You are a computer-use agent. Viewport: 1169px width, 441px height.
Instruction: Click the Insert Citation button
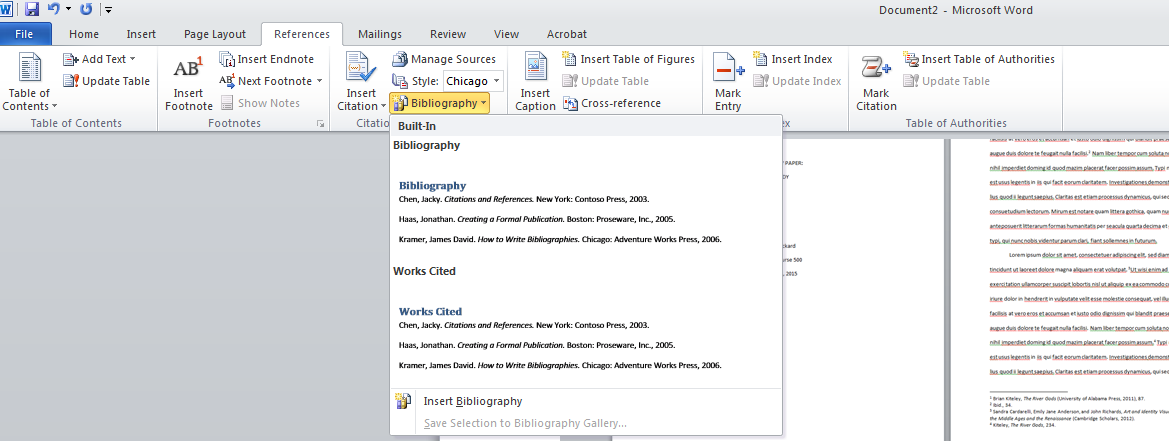362,82
